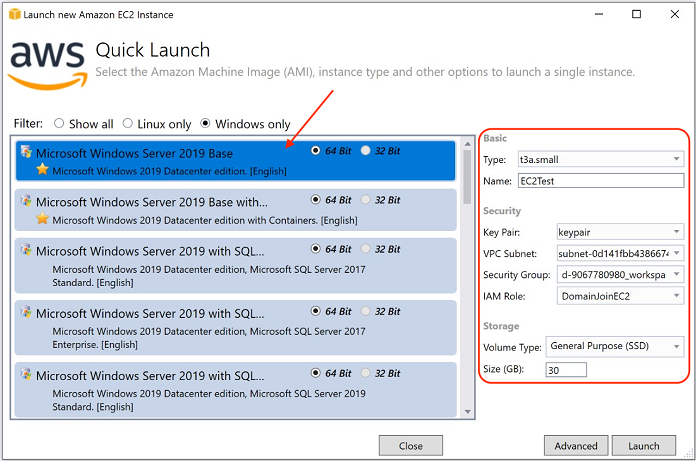
Task: Click the Windows icon of SQL Server 2017 Enterprise entry
Action: click(26, 312)
